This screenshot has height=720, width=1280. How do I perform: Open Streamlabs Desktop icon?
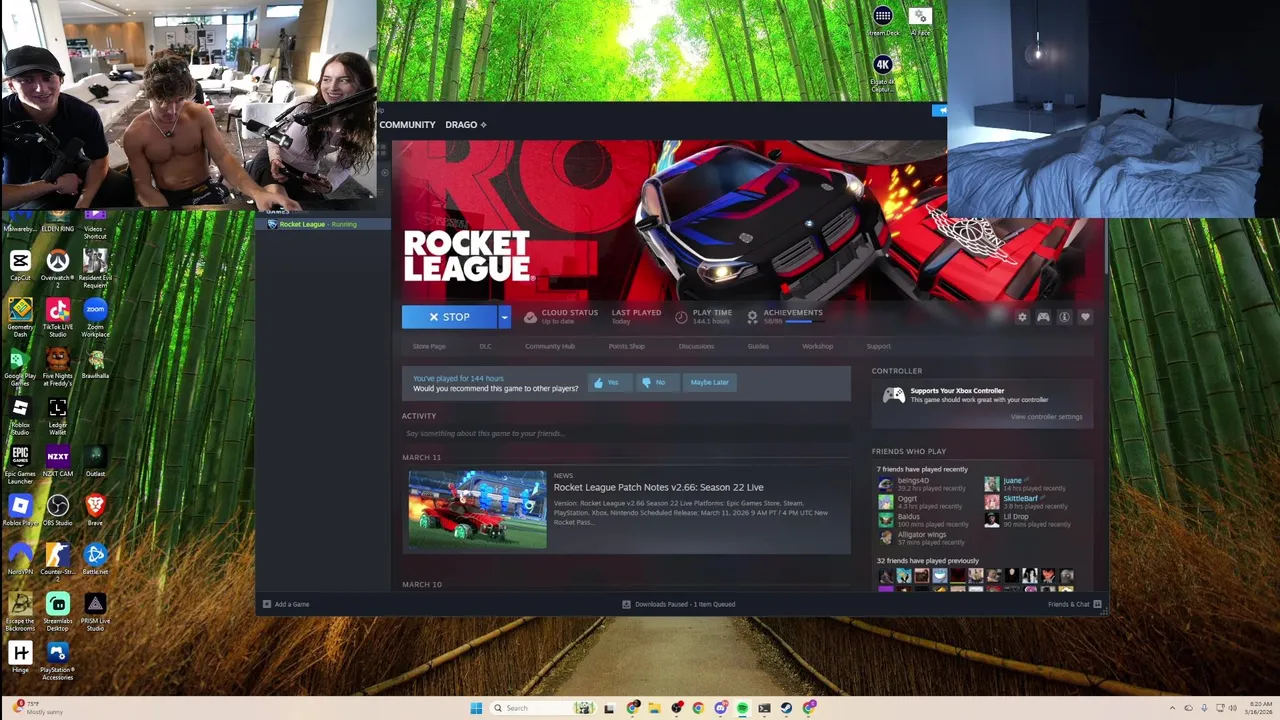click(x=58, y=610)
